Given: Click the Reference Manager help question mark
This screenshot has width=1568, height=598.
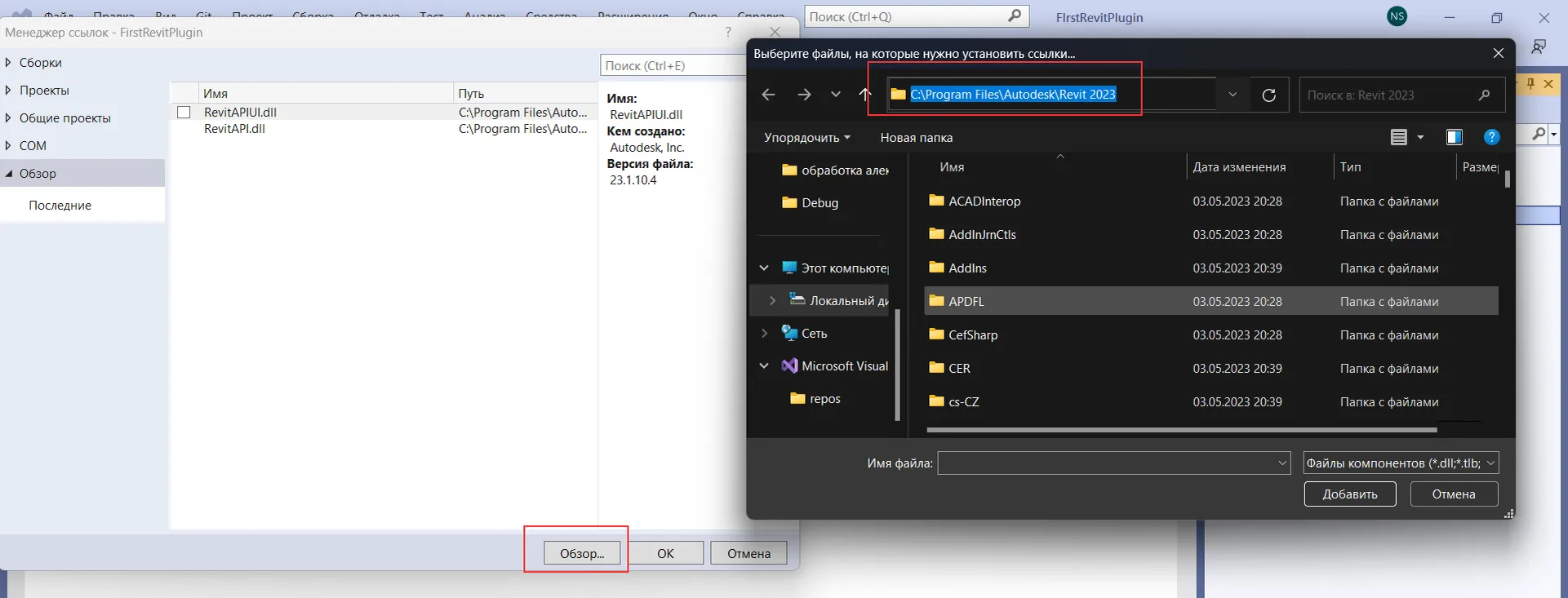Looking at the screenshot, I should (728, 32).
